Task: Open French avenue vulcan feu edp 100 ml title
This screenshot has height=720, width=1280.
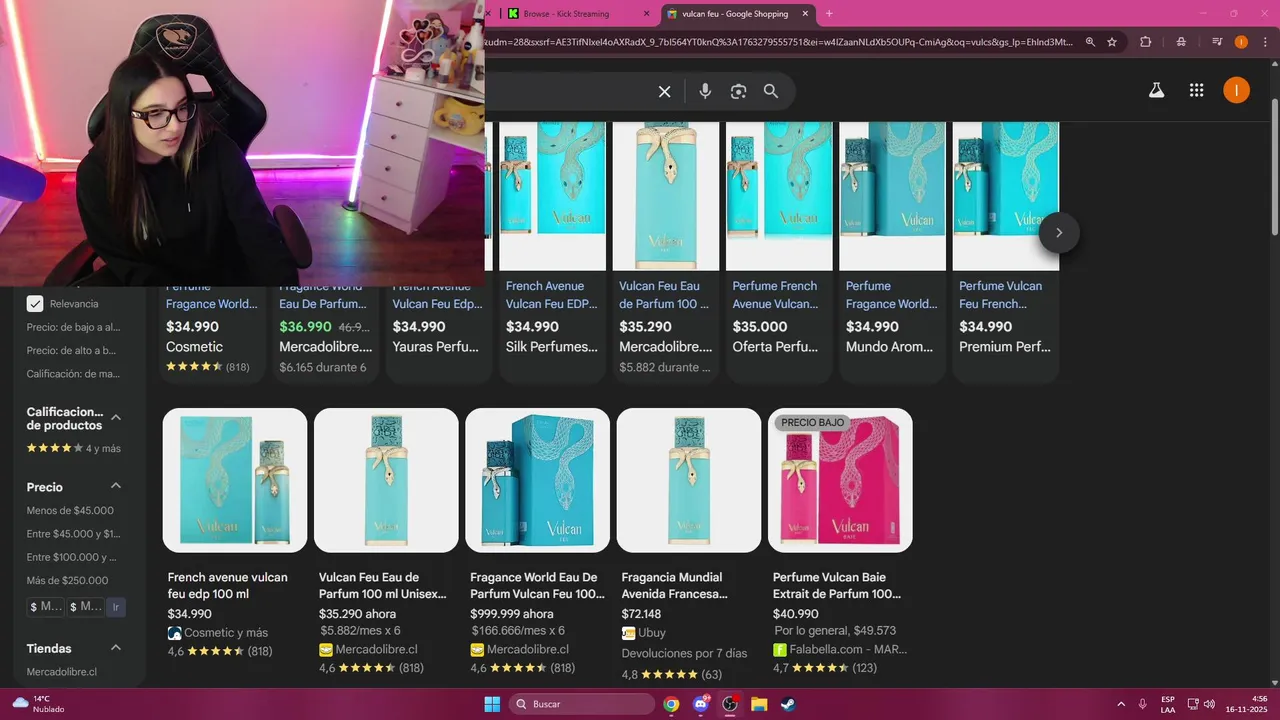Action: coord(228,586)
